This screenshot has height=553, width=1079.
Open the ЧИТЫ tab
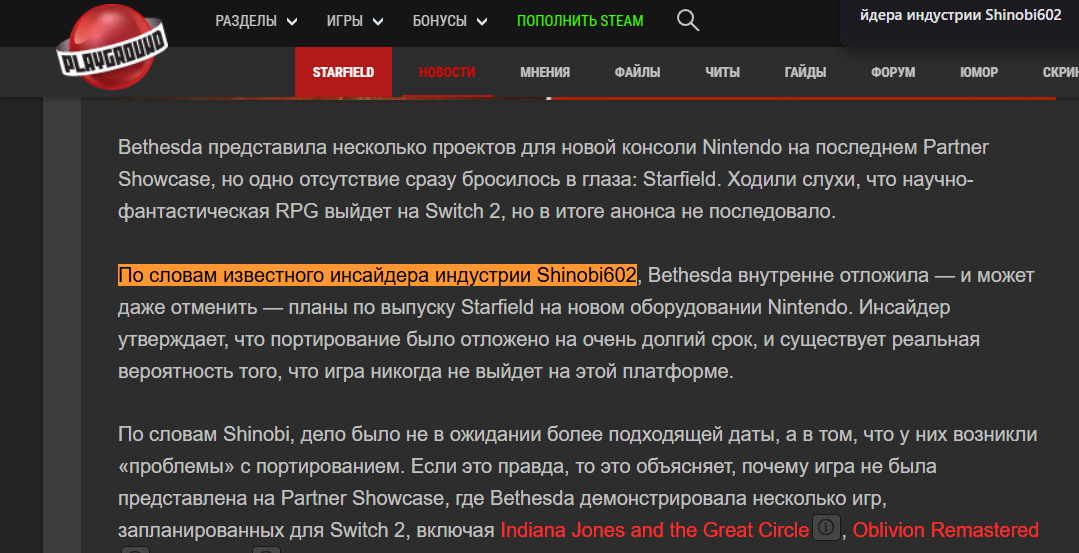tap(723, 72)
